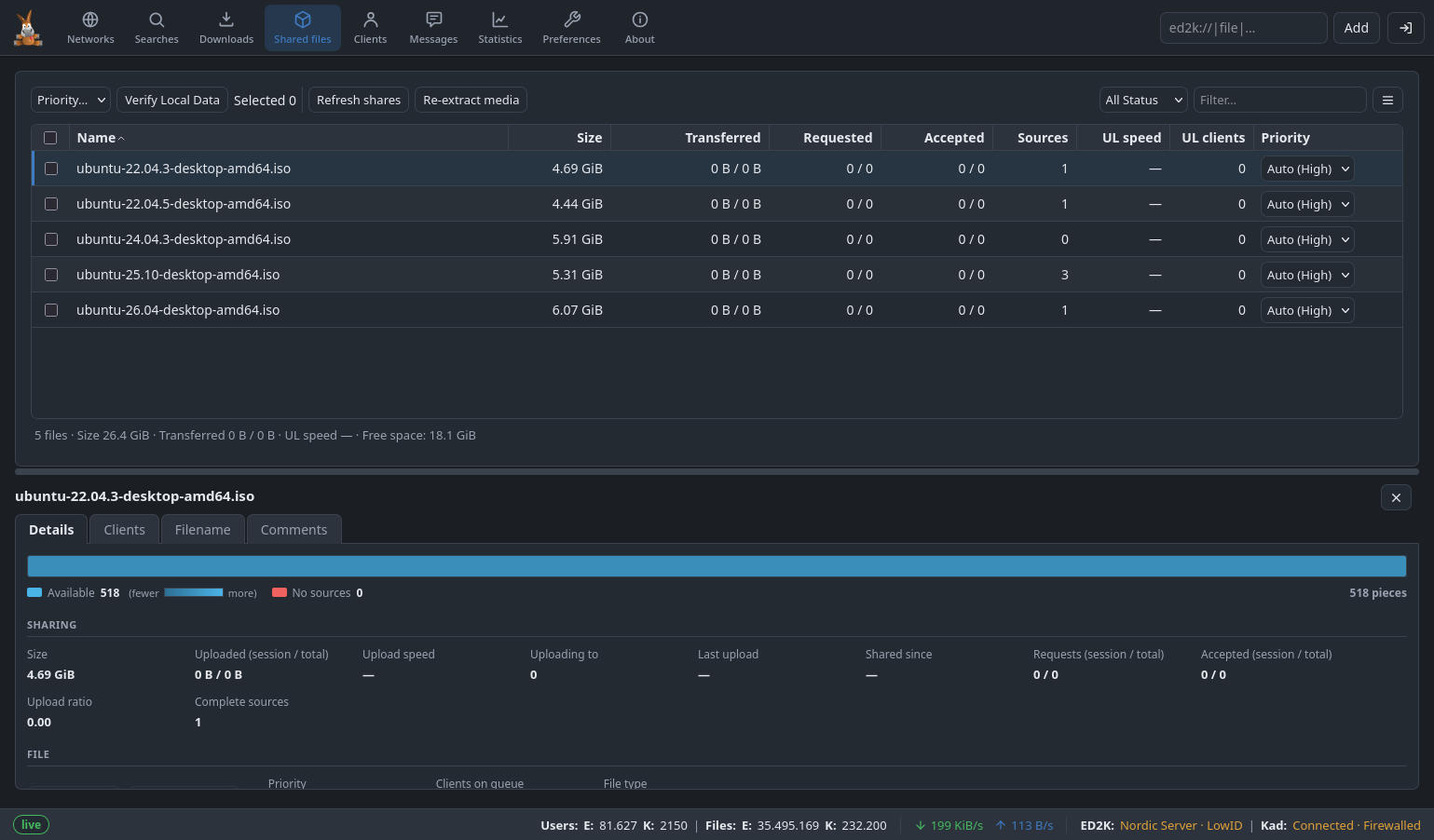Open the Searches section
1434x840 pixels.
tap(157, 28)
